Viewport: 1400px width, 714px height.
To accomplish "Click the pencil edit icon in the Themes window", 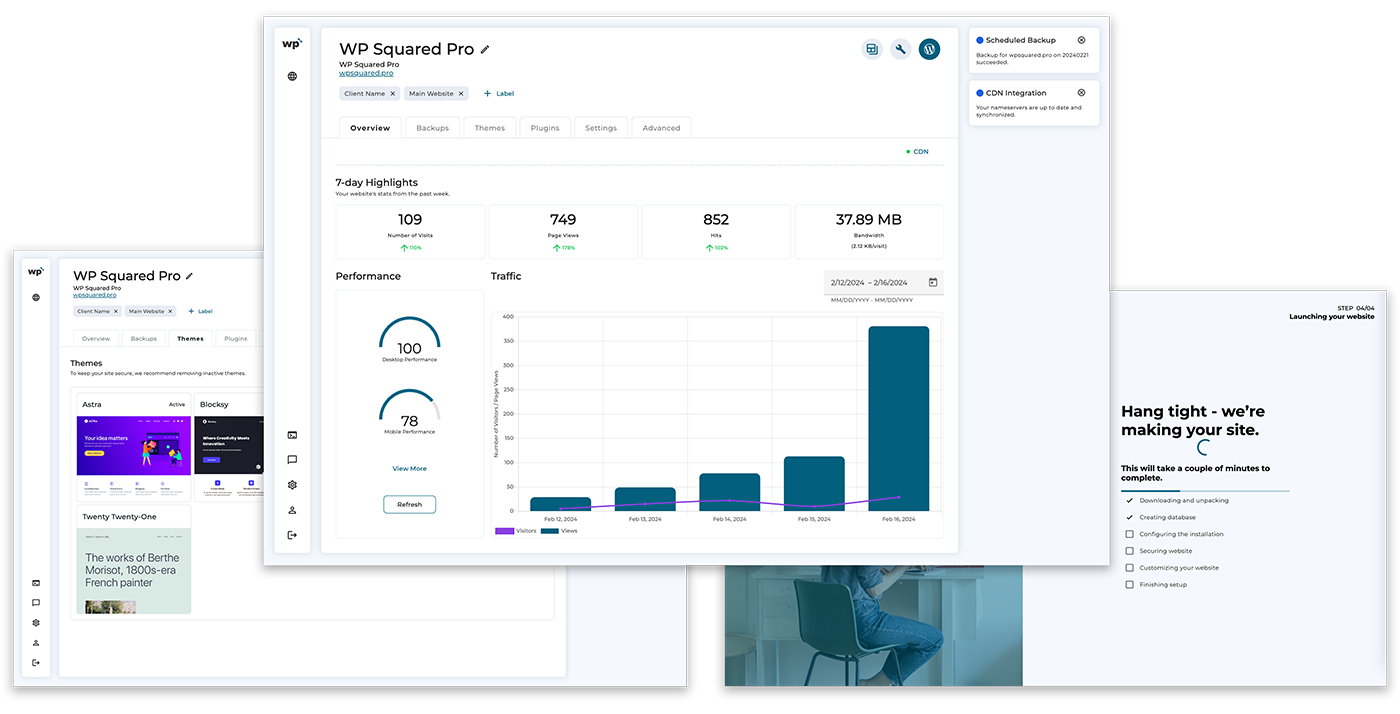I will (x=189, y=276).
